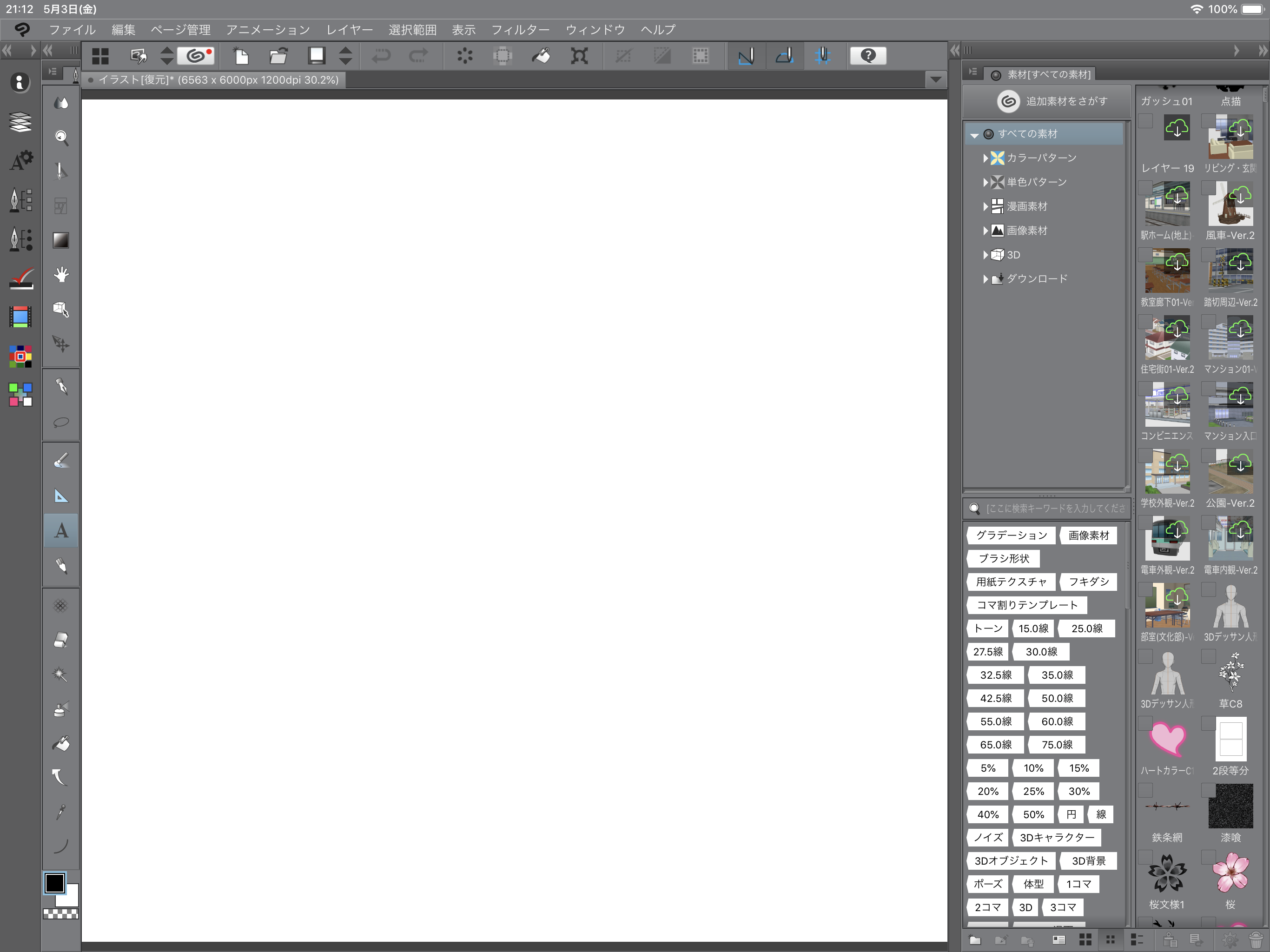Open the フィルター menu
1270x952 pixels.
520,30
